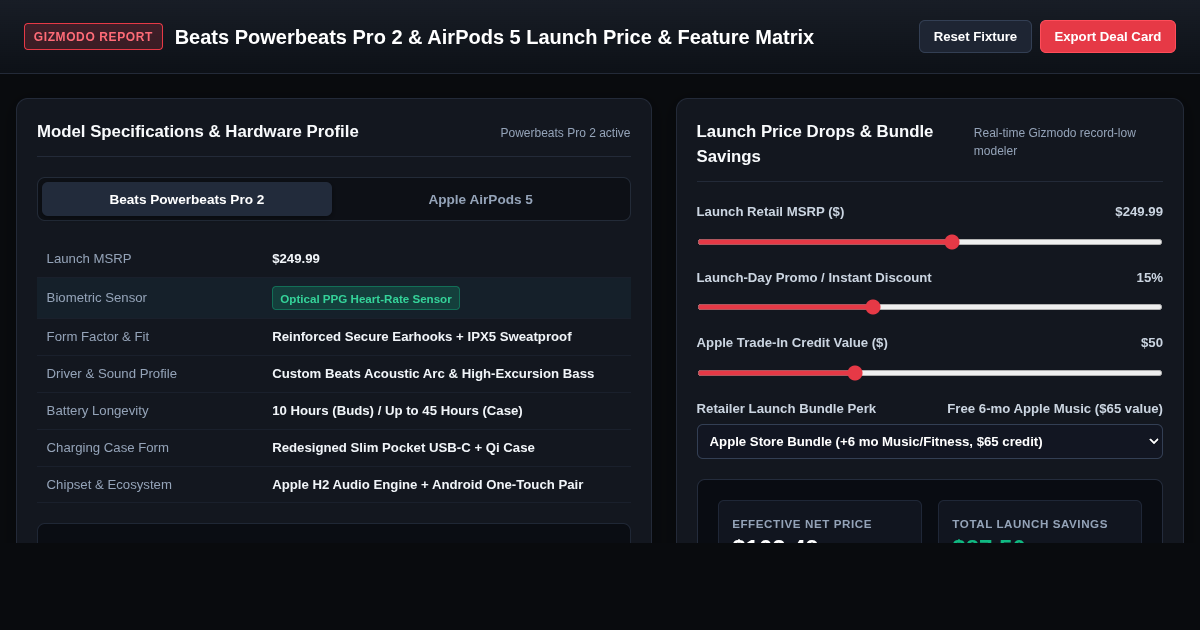Click the Chipset & Ecosystem label
Image resolution: width=1200 pixels, height=630 pixels.
point(109,485)
